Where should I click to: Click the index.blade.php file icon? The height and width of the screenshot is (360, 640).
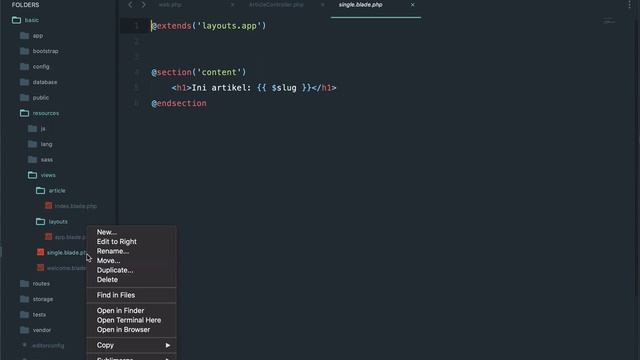pos(49,206)
